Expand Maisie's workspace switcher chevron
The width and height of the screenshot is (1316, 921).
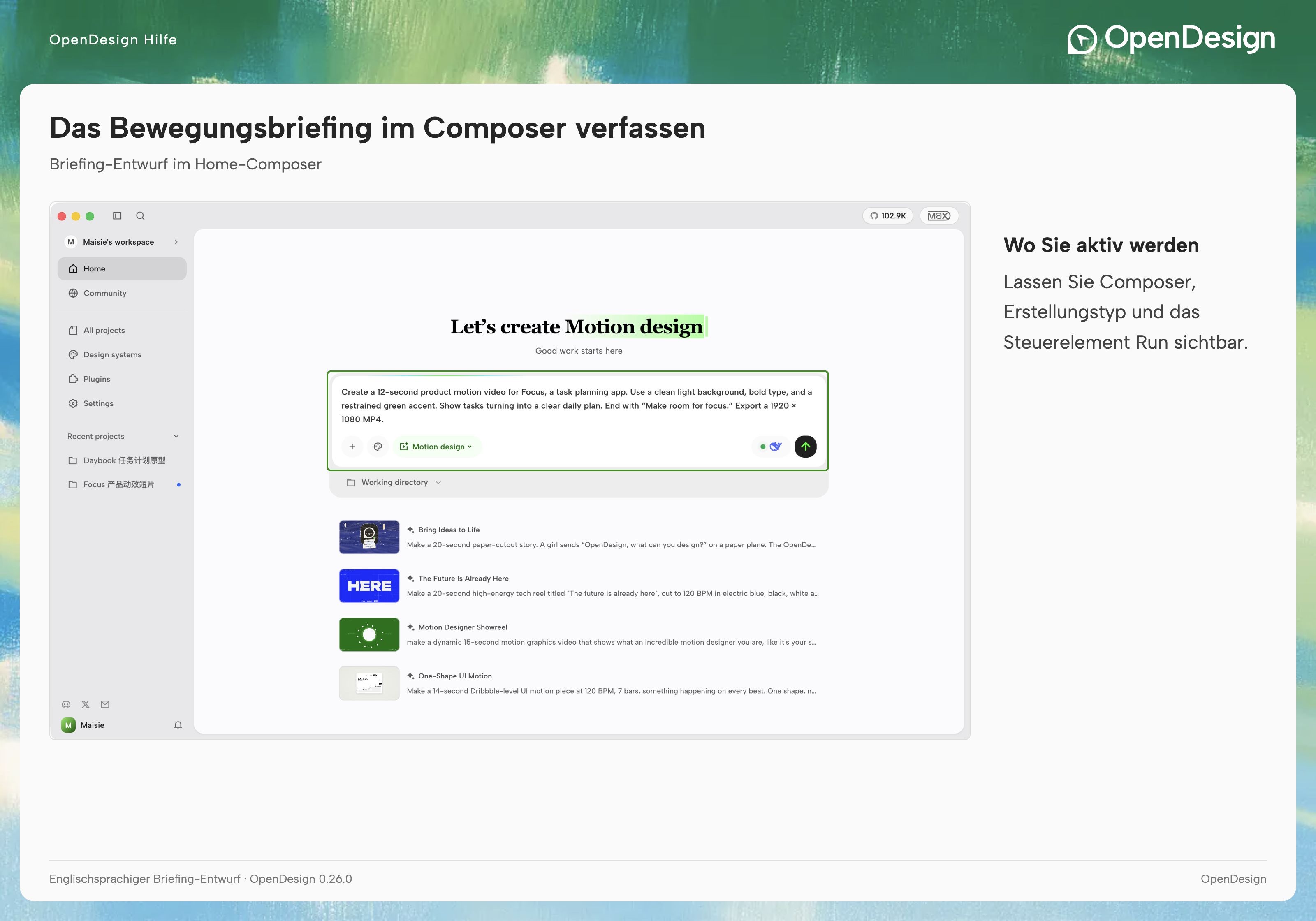click(x=176, y=242)
